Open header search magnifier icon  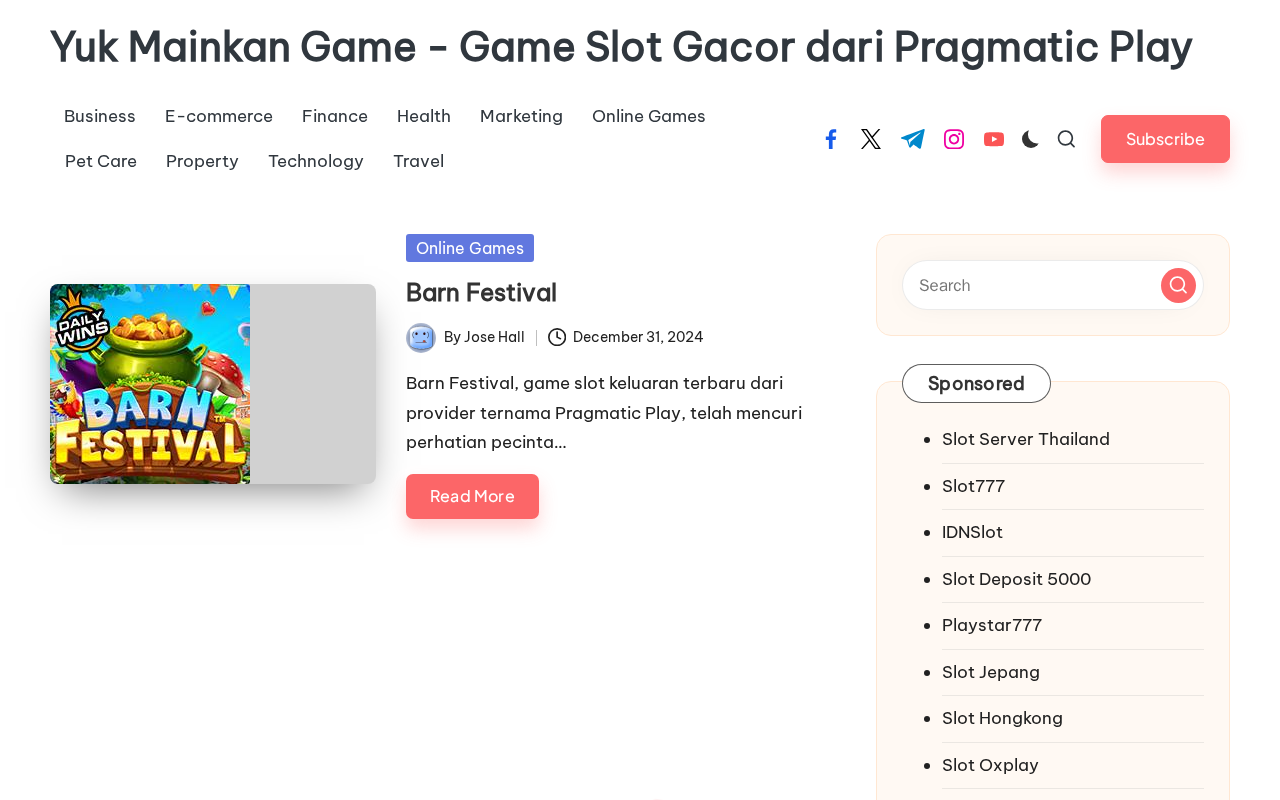coord(1066,139)
